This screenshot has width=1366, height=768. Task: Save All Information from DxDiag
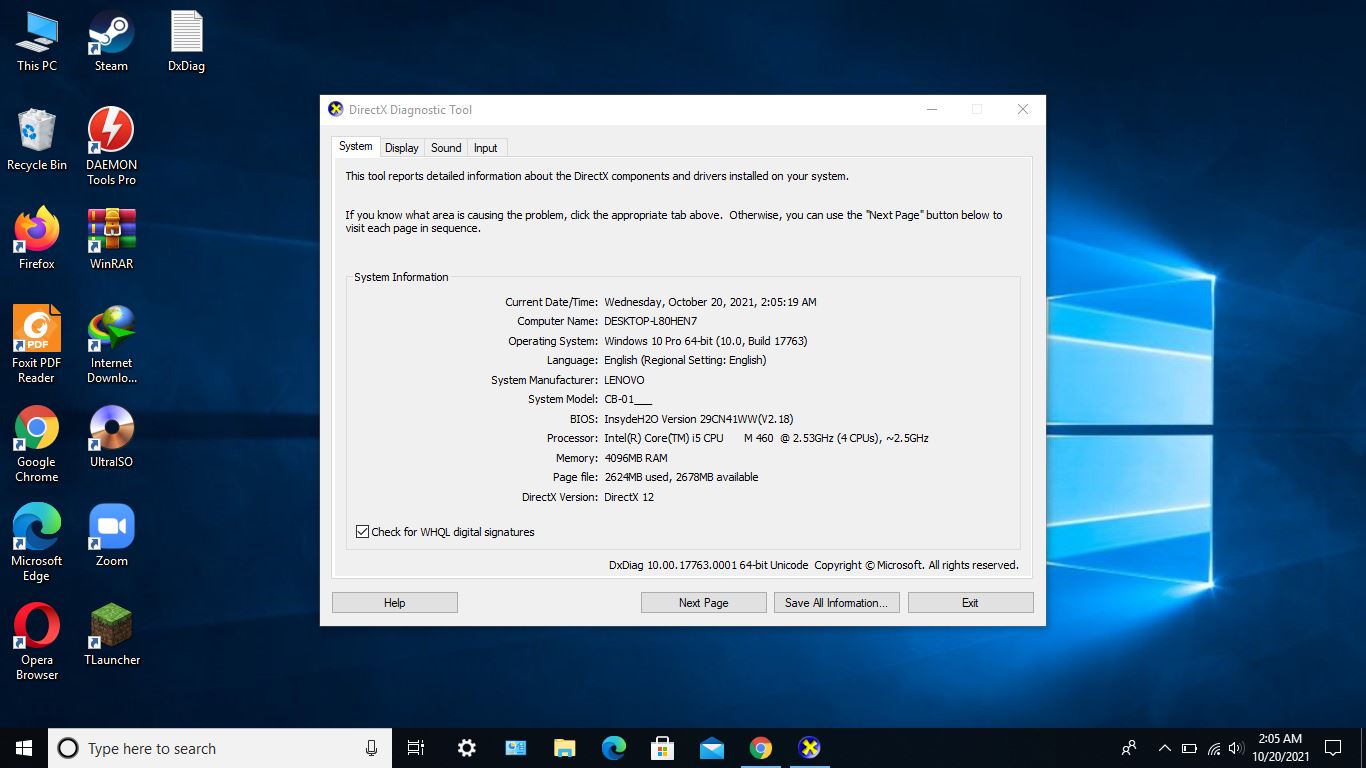(836, 602)
